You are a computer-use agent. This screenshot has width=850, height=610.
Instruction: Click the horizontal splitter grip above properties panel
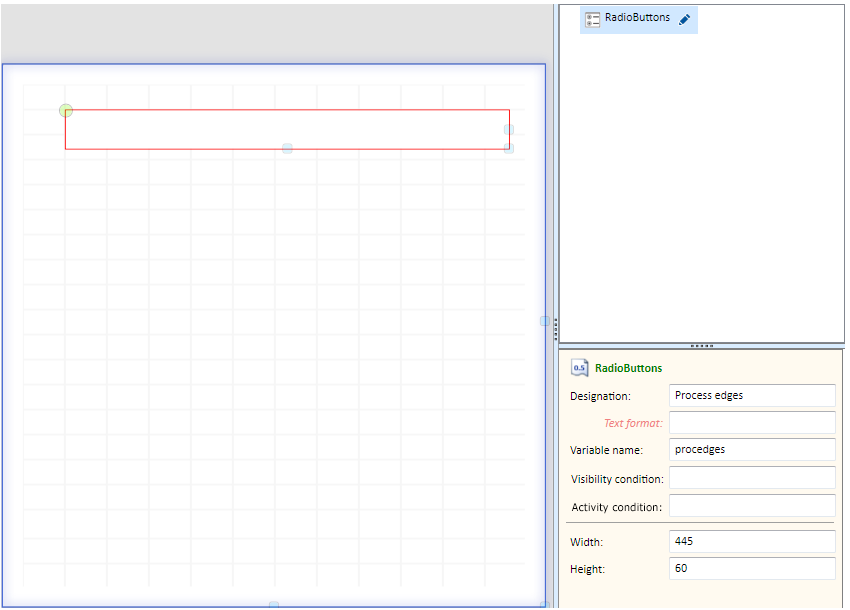click(x=701, y=345)
